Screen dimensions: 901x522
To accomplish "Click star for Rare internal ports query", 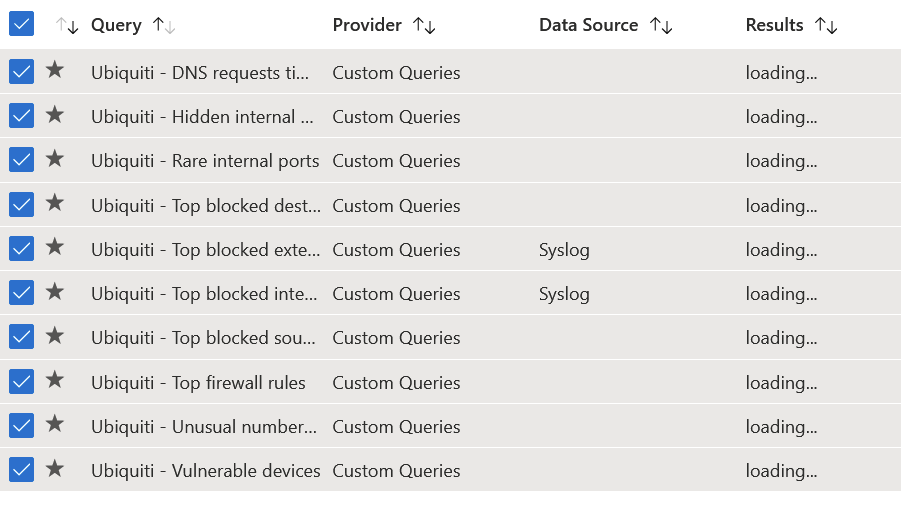I will (55, 159).
